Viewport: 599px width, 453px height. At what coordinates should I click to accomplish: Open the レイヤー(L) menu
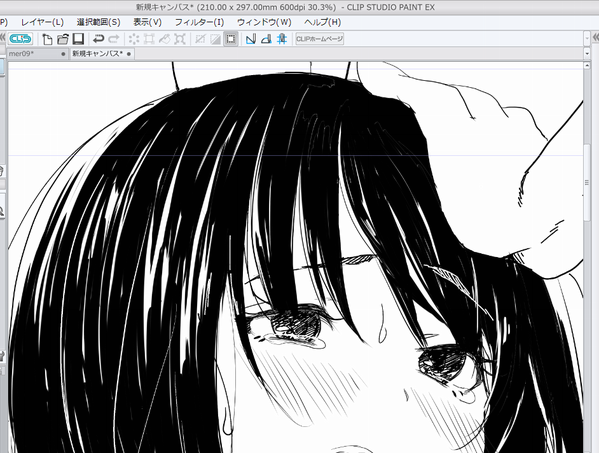(x=42, y=22)
